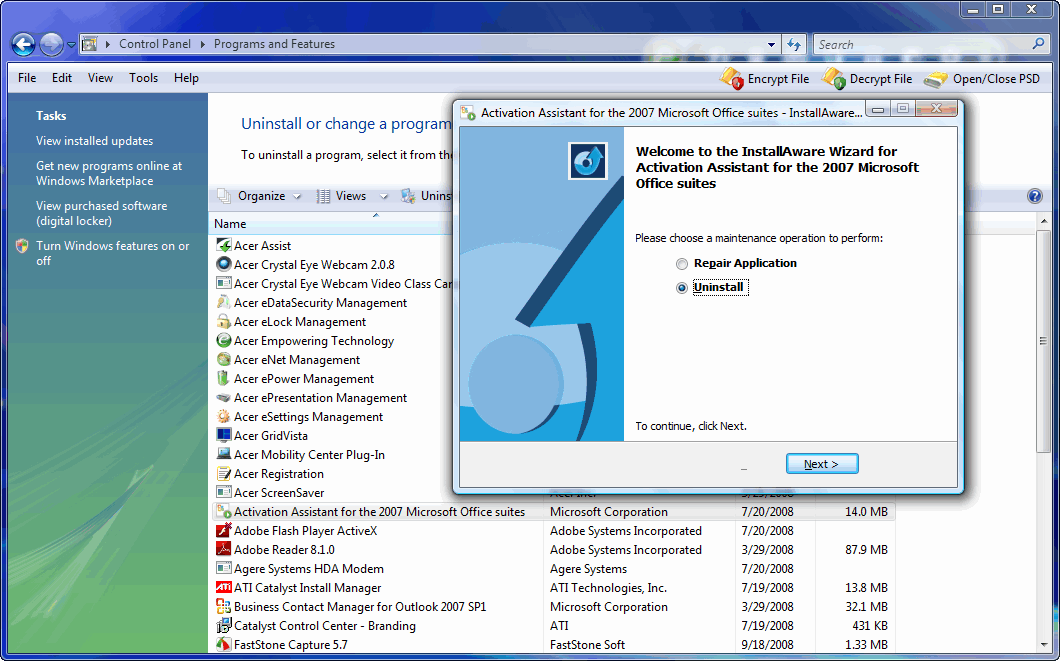Open View installed updates link

point(95,141)
